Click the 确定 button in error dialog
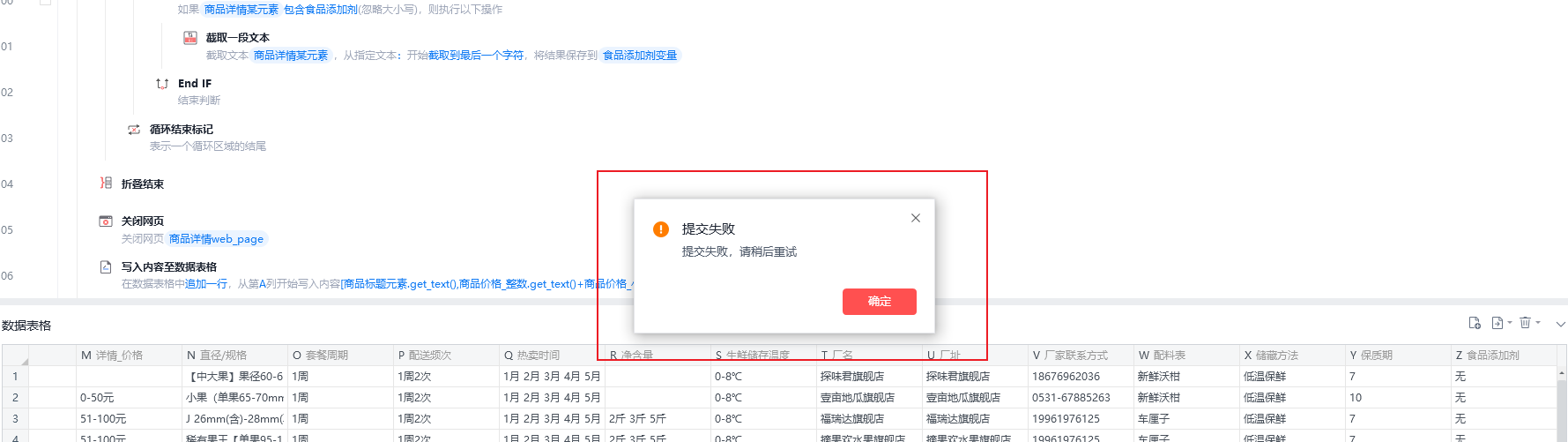 [x=879, y=302]
